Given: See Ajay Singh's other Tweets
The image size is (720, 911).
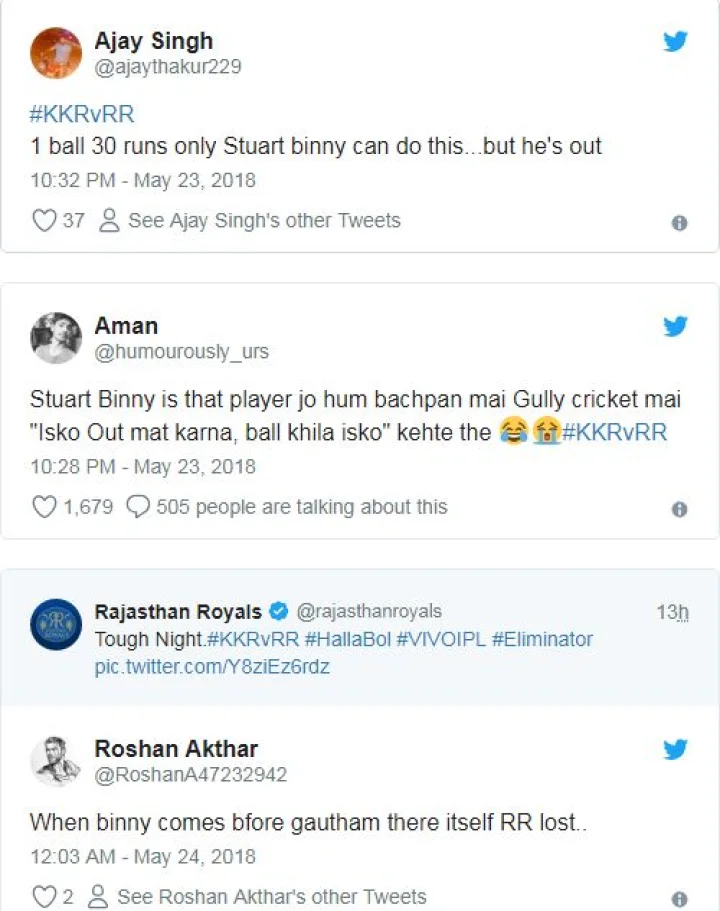Looking at the screenshot, I should [x=251, y=220].
